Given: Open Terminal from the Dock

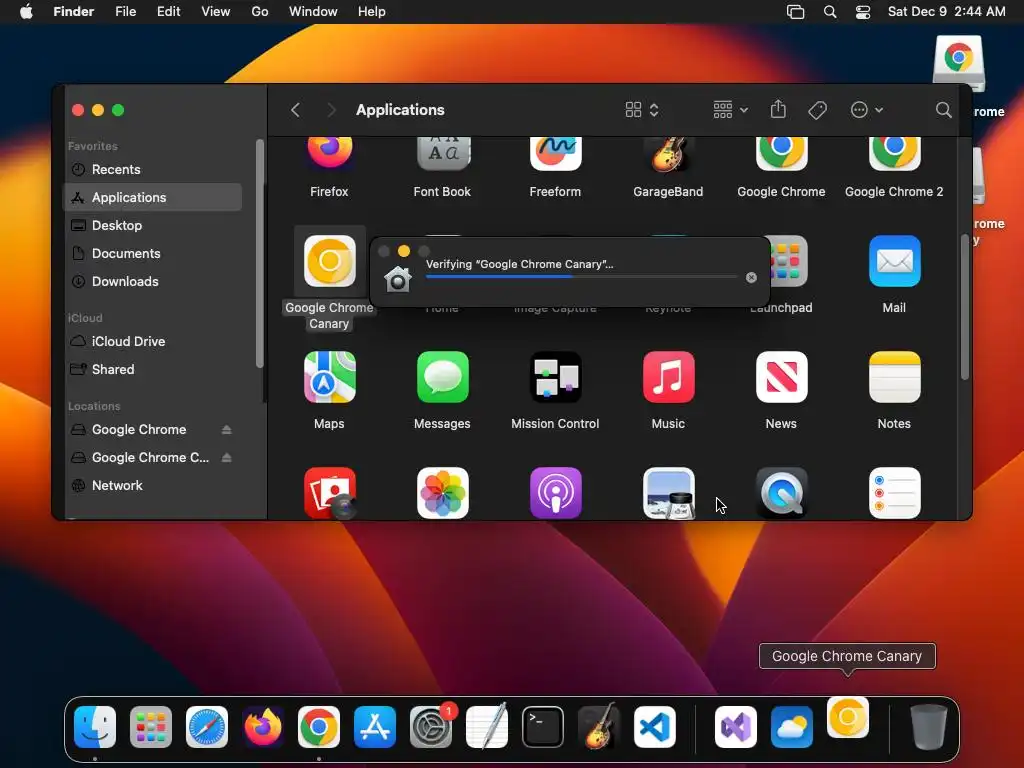Looking at the screenshot, I should point(543,727).
